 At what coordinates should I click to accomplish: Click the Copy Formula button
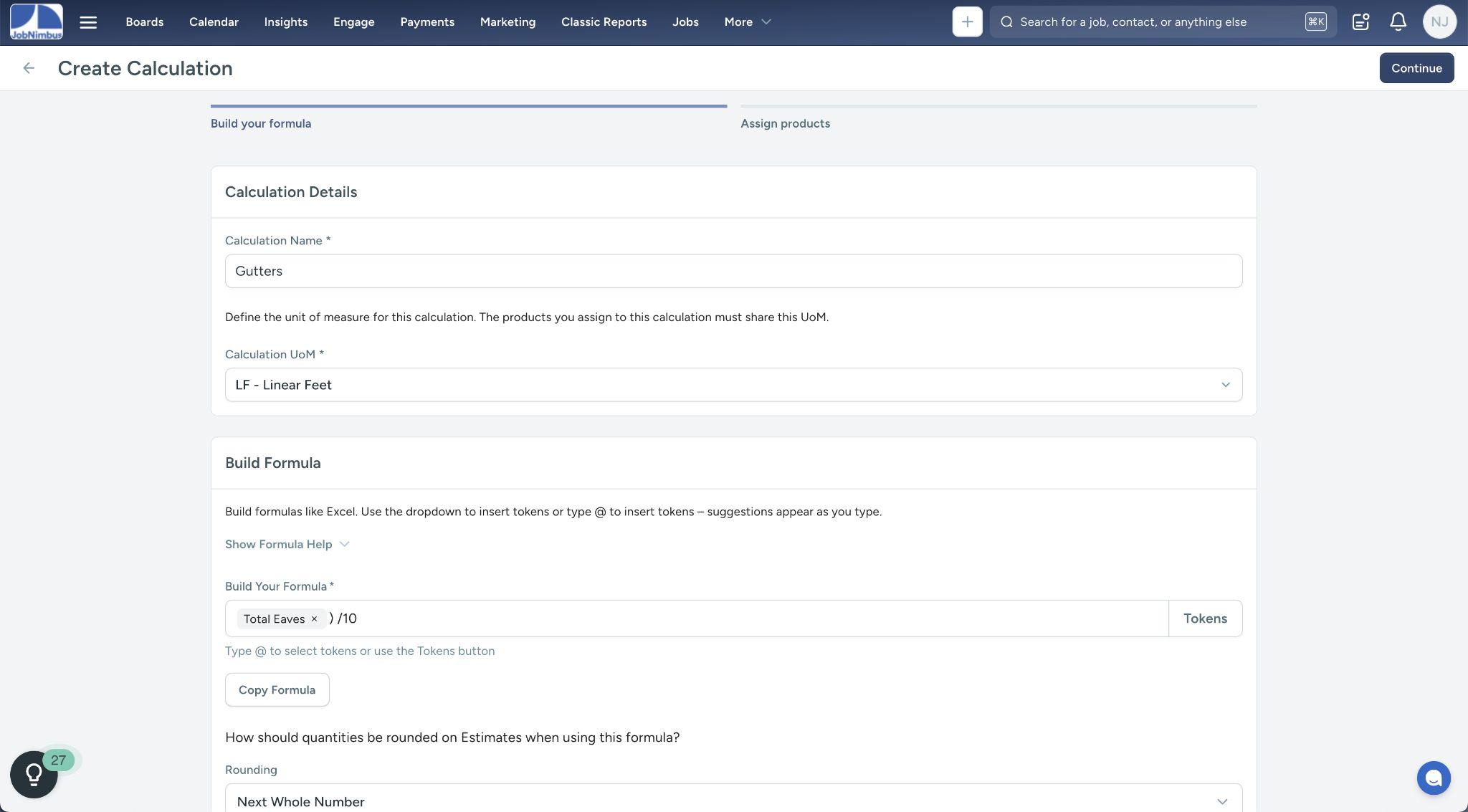(x=277, y=689)
